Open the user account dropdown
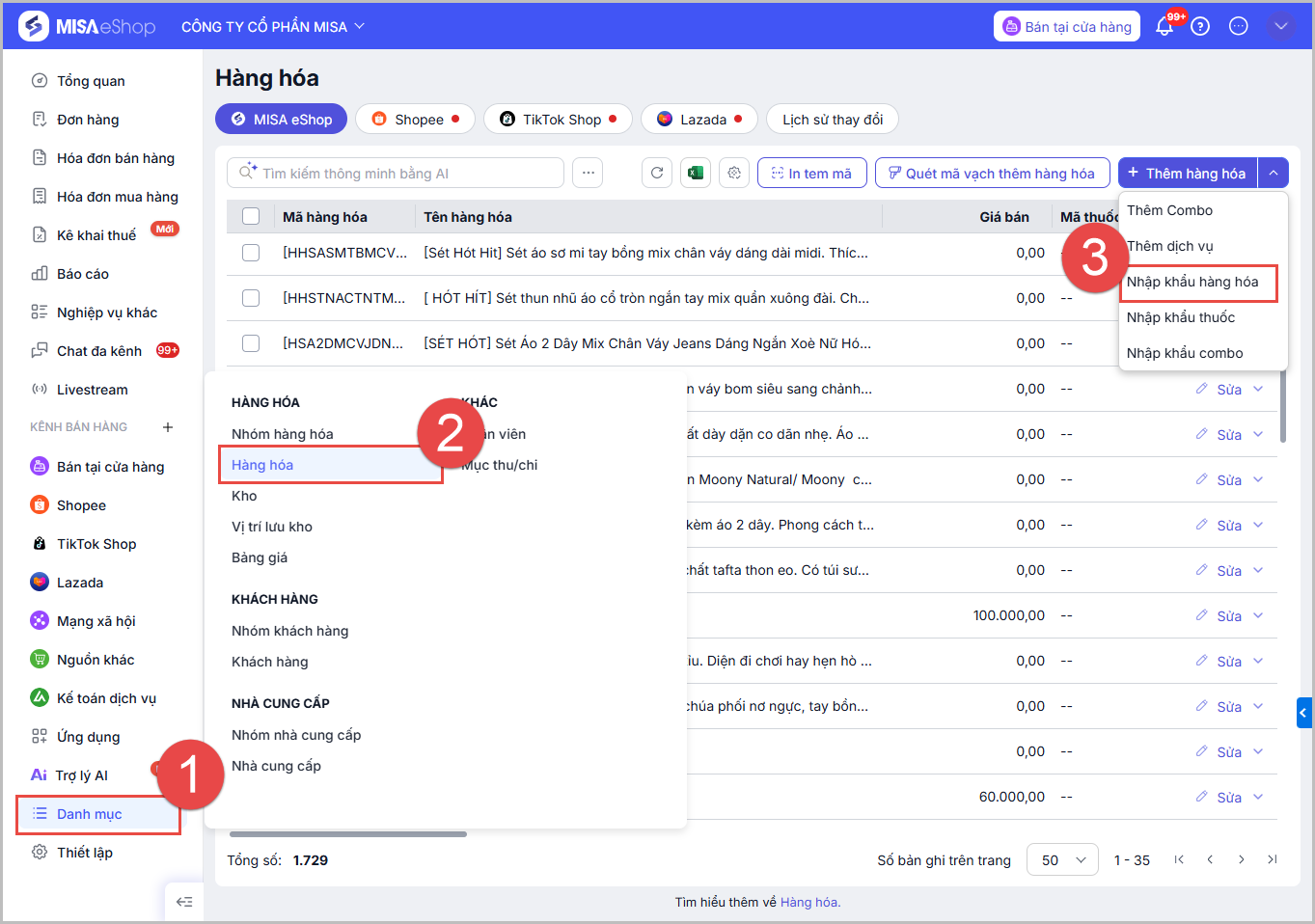Viewport: 1315px width, 924px height. point(1280,26)
